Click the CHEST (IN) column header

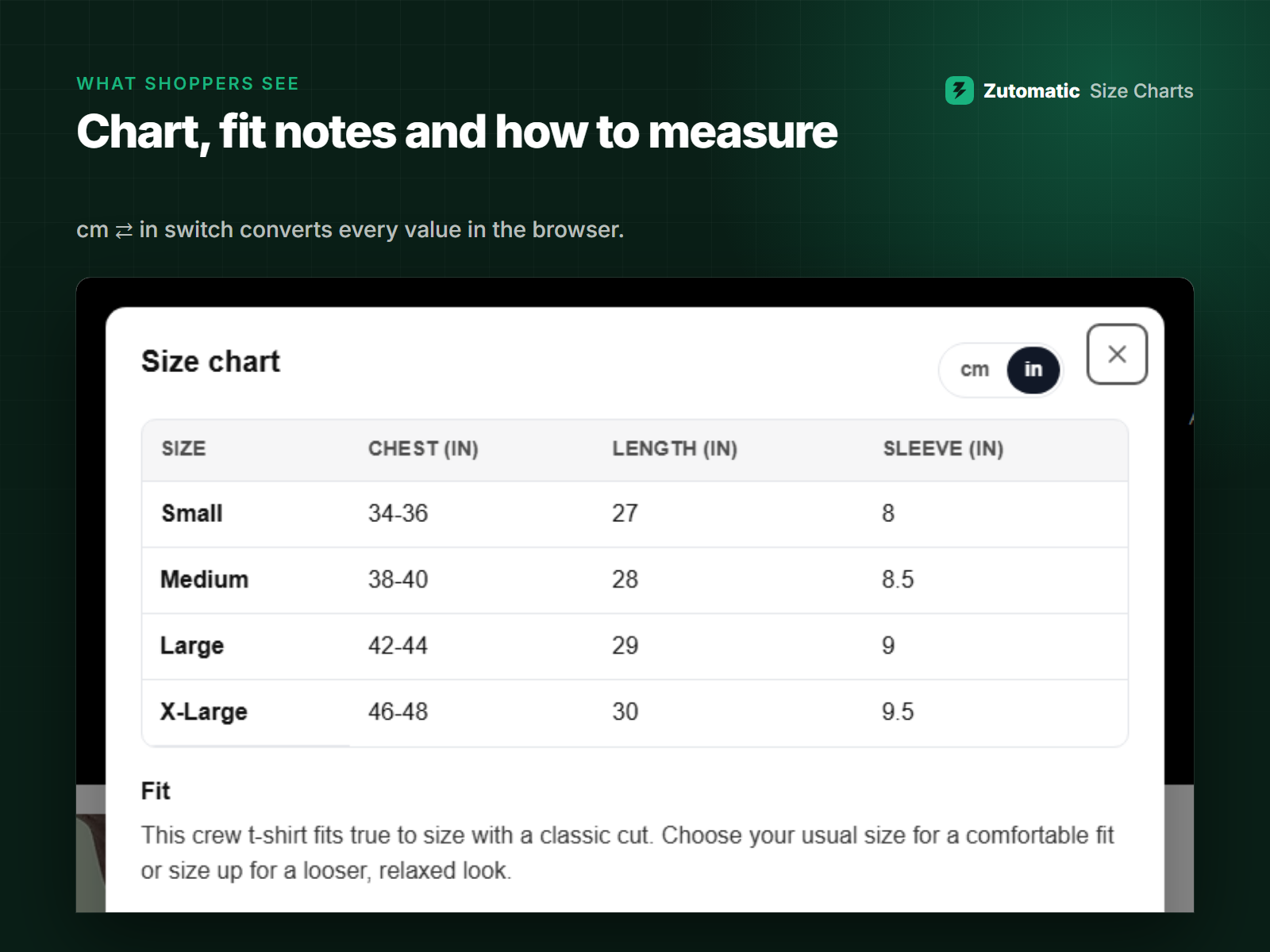point(423,449)
